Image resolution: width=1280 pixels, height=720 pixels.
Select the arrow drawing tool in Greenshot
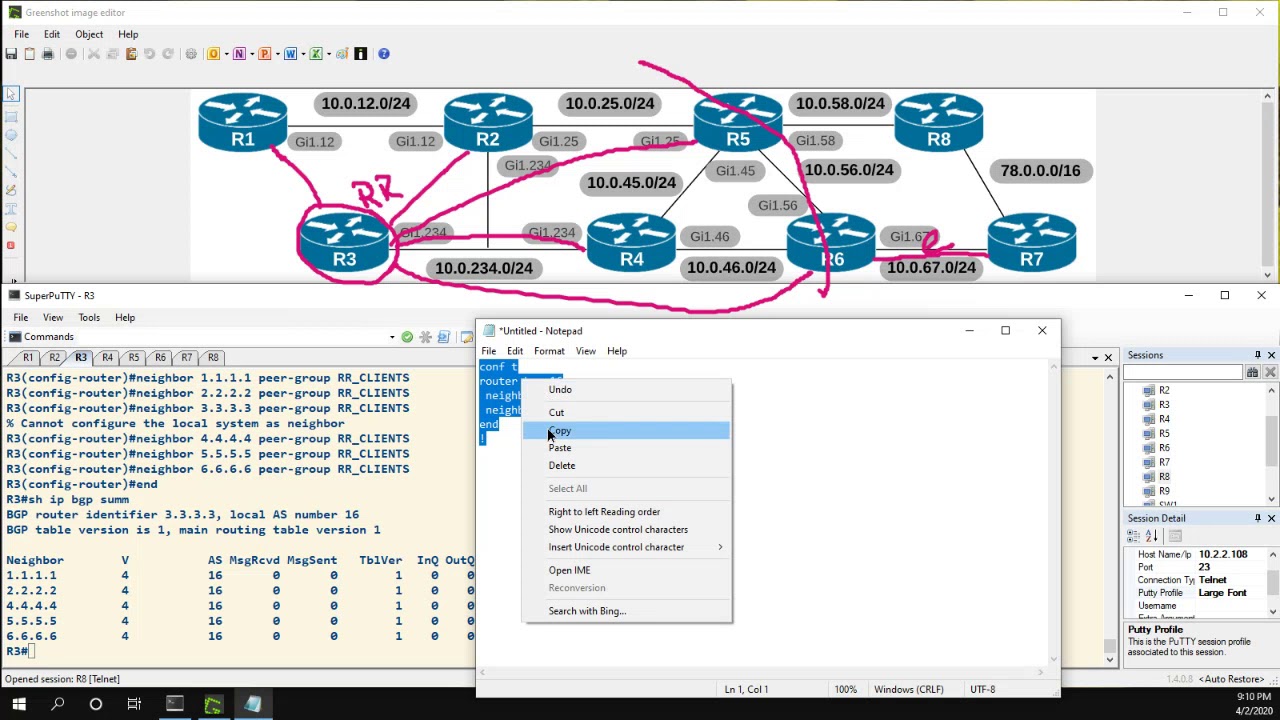click(11, 171)
